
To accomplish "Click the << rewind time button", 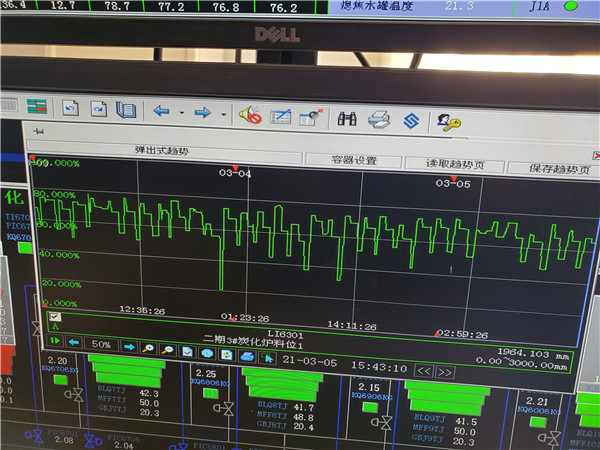I will click(424, 370).
